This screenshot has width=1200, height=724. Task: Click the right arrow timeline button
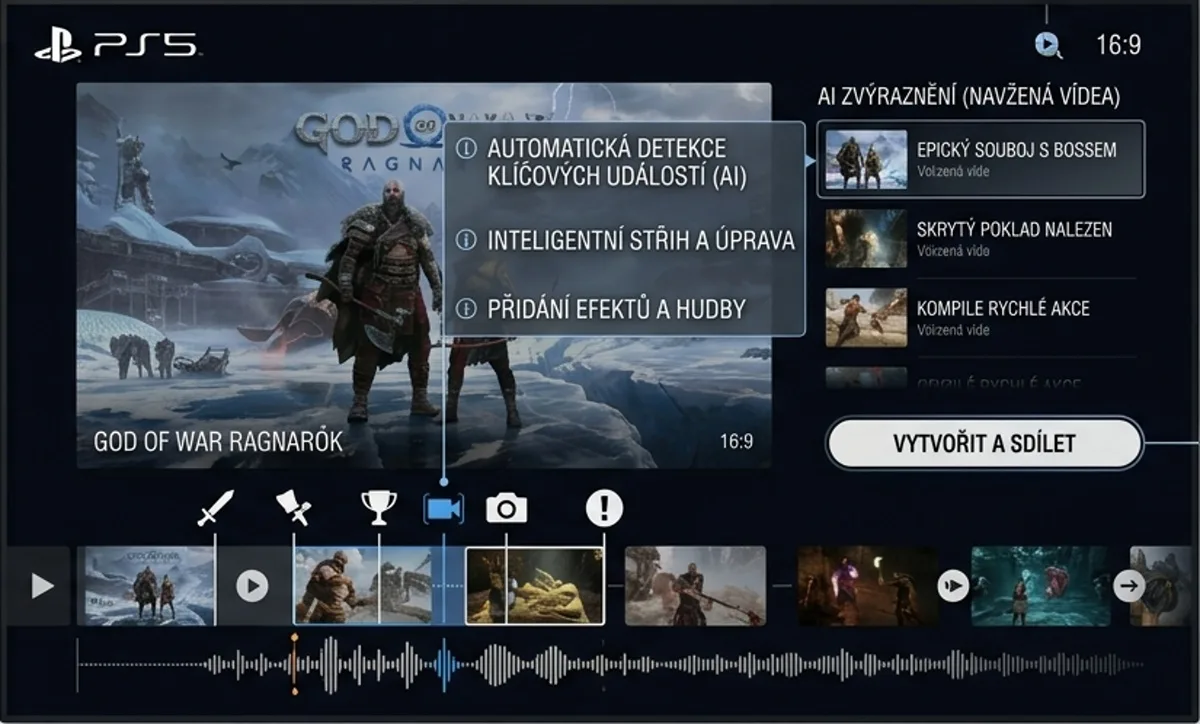(1129, 586)
